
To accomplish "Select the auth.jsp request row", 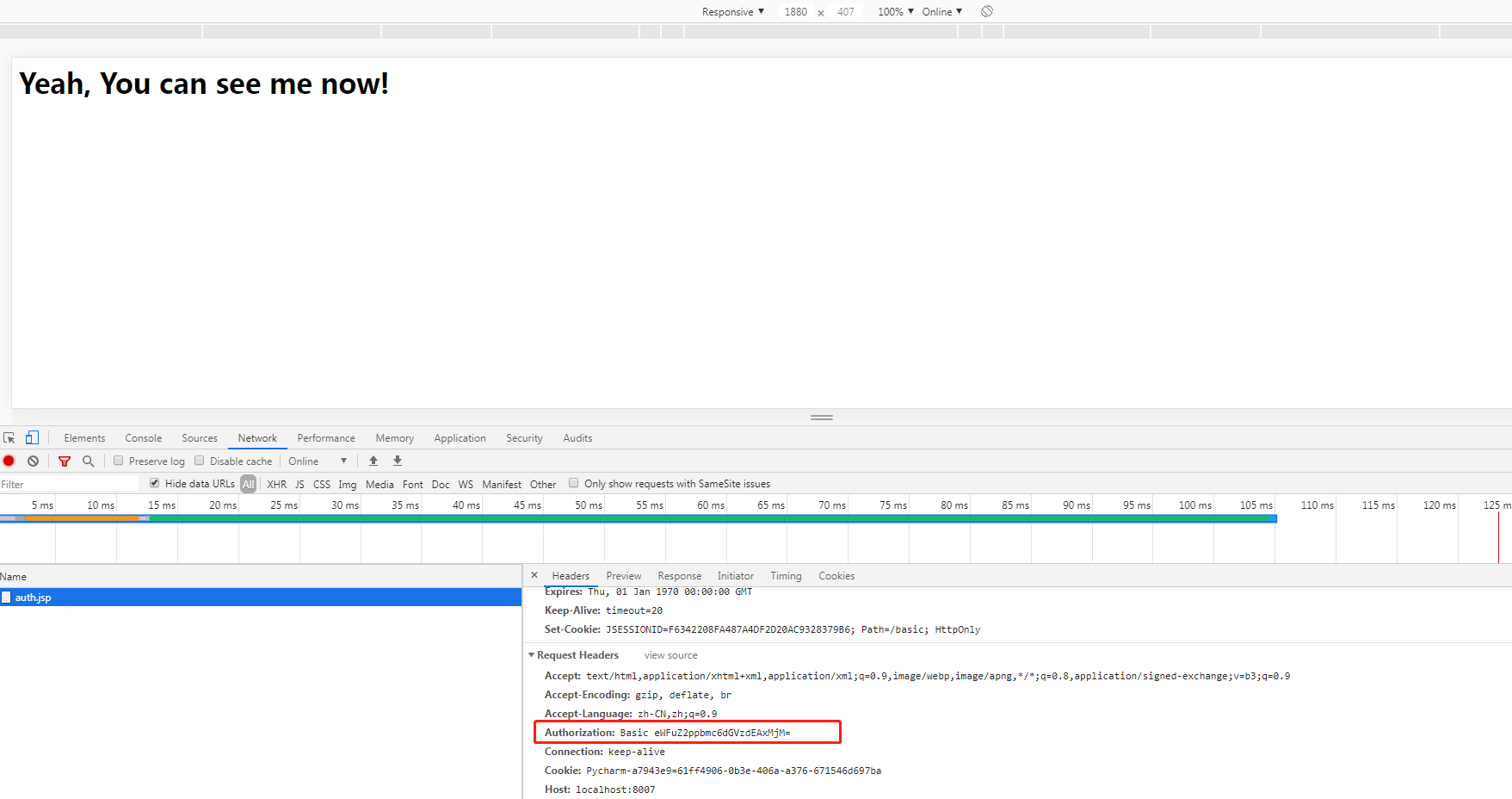I will (261, 598).
